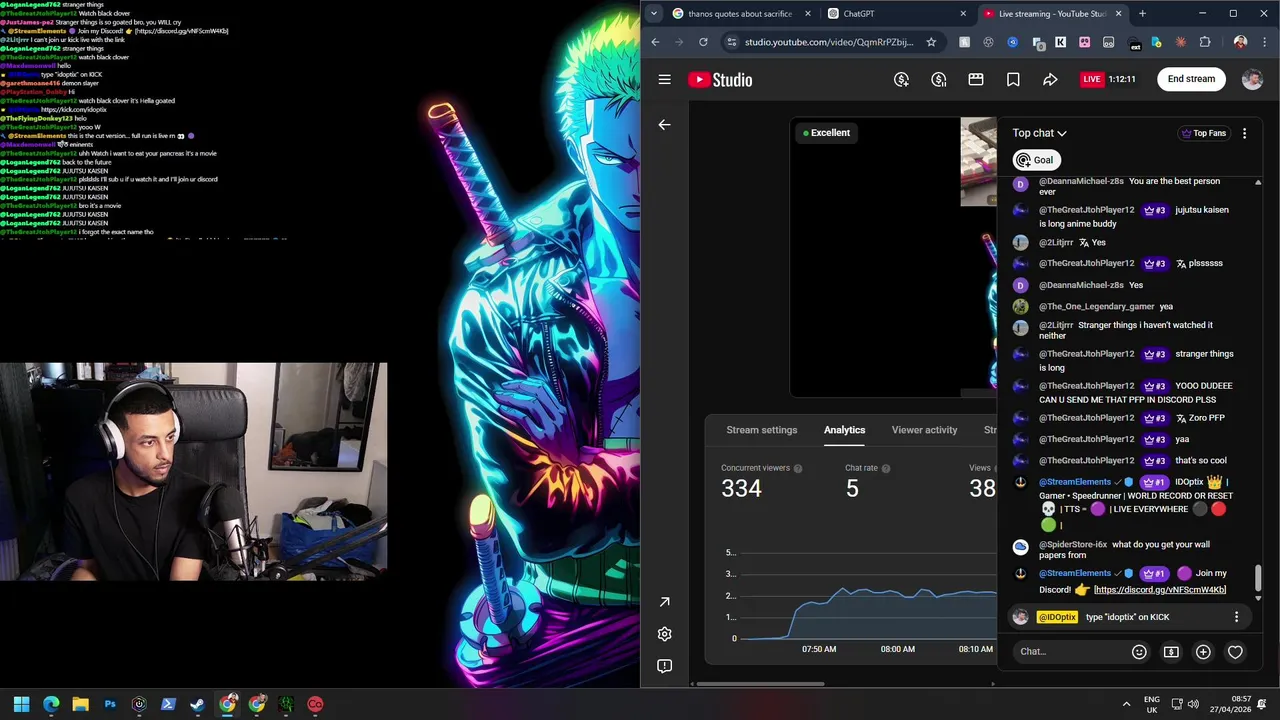The image size is (1280, 720).
Task: Click the LIVE indicator badge
Action: (x=1092, y=79)
